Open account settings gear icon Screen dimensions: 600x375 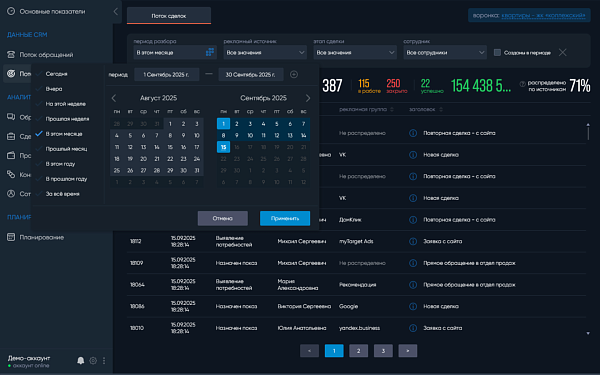click(x=93, y=360)
